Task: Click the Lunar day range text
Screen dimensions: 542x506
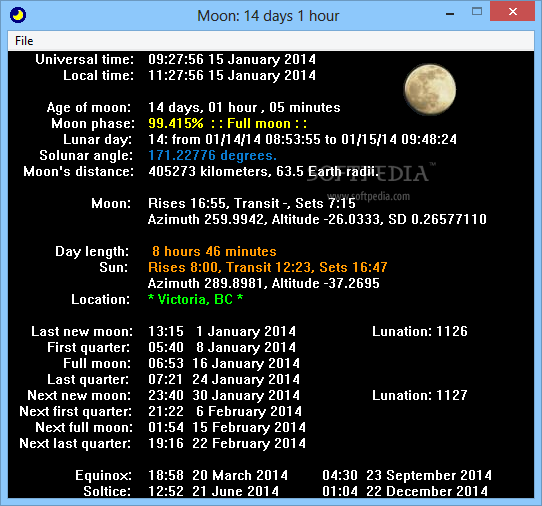Action: (302, 139)
